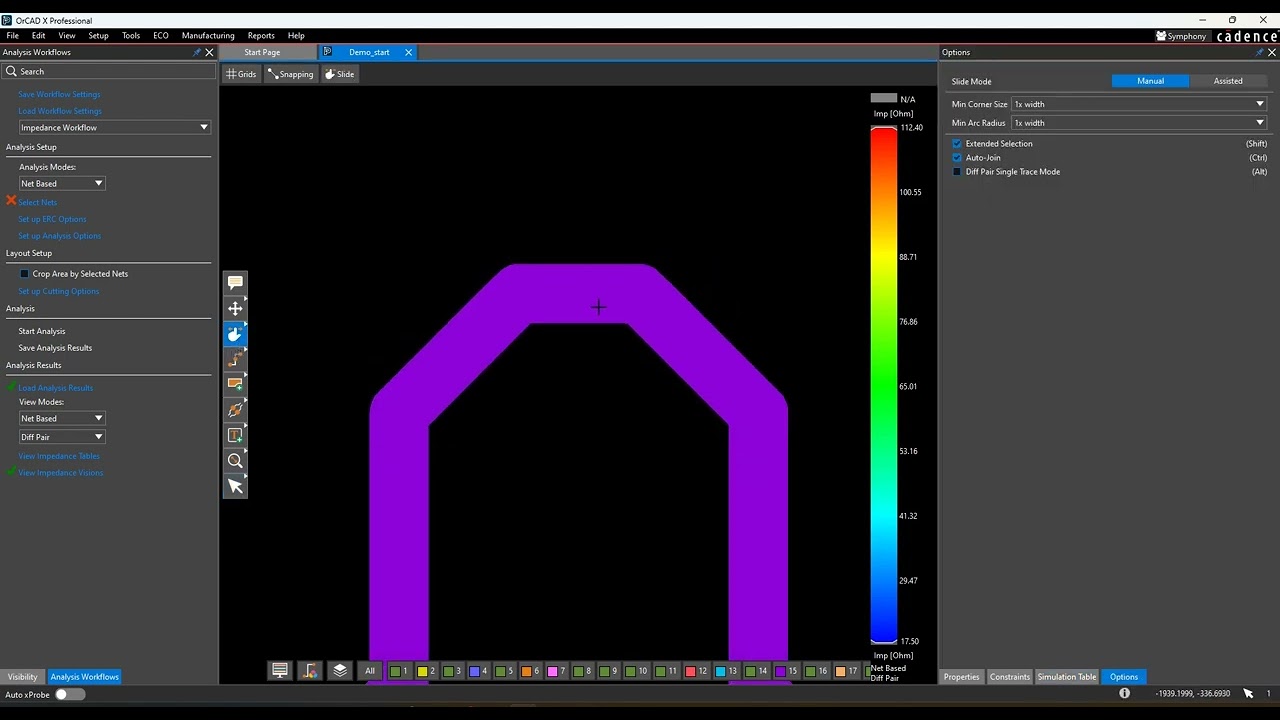Click the Snapping toolbar button
Viewport: 1280px width, 720px height.
click(291, 74)
